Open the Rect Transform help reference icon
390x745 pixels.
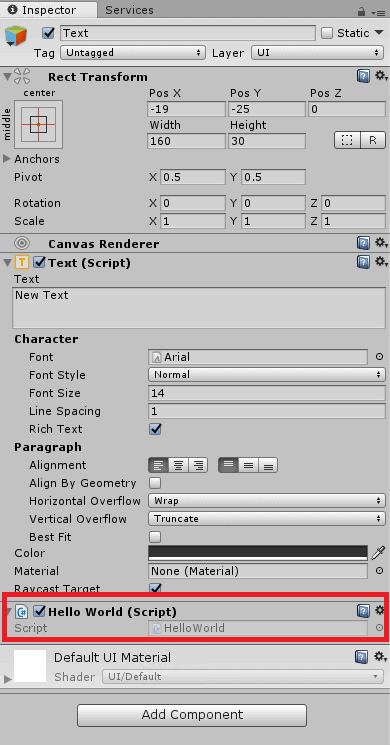point(363,76)
